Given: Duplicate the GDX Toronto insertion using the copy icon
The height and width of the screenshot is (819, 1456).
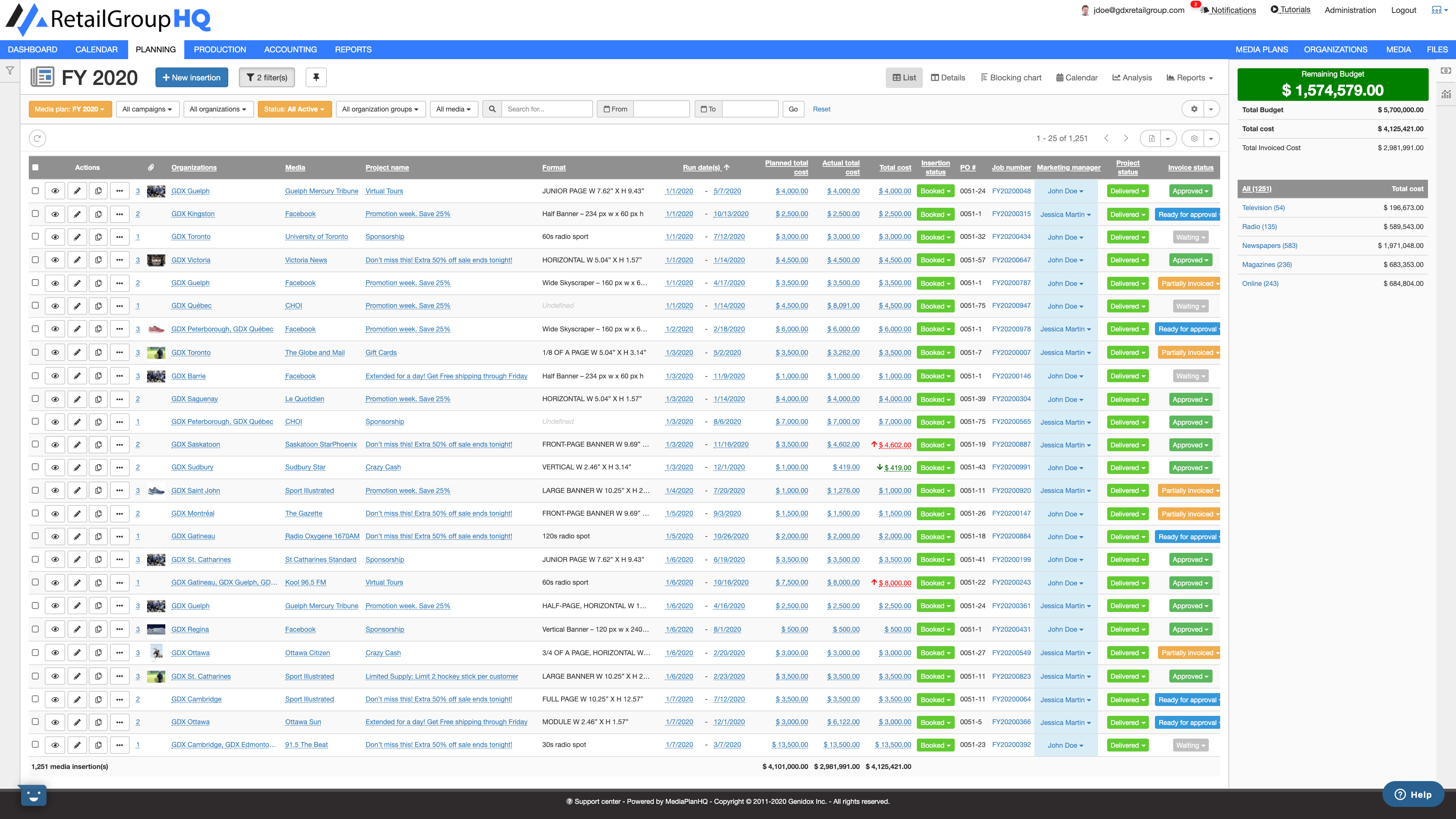Looking at the screenshot, I should click(x=98, y=236).
